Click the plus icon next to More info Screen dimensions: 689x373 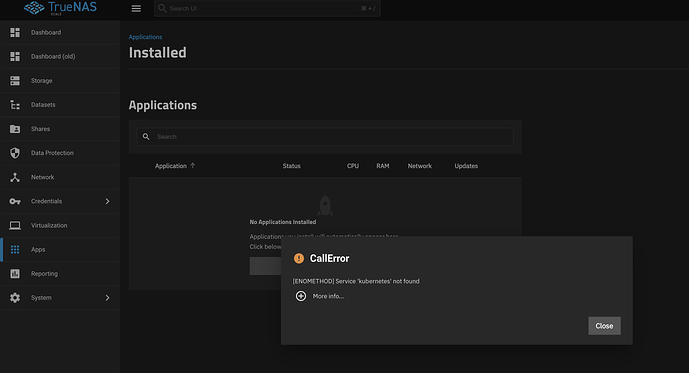pos(301,296)
